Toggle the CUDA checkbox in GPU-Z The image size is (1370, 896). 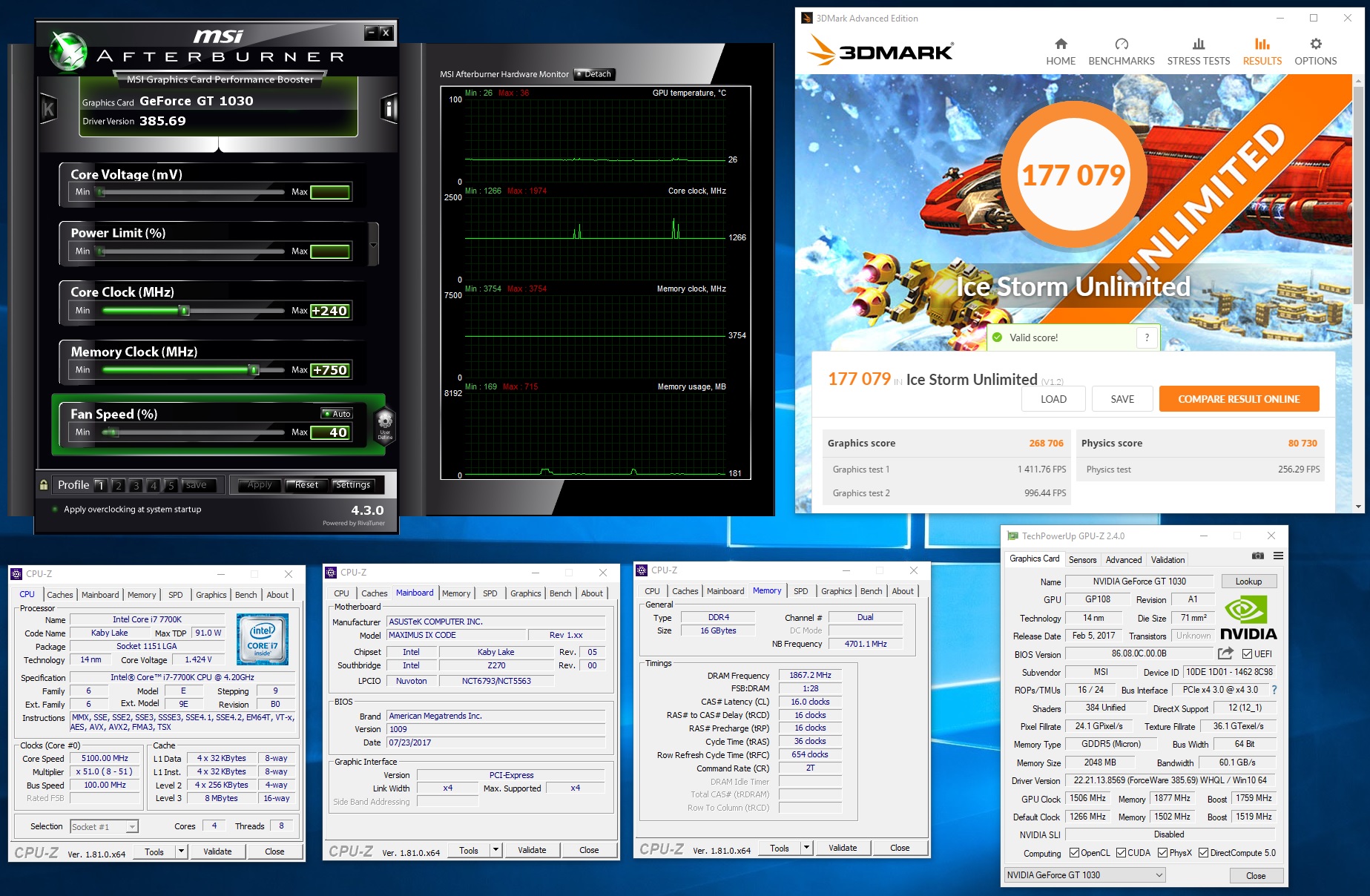pos(1121,853)
